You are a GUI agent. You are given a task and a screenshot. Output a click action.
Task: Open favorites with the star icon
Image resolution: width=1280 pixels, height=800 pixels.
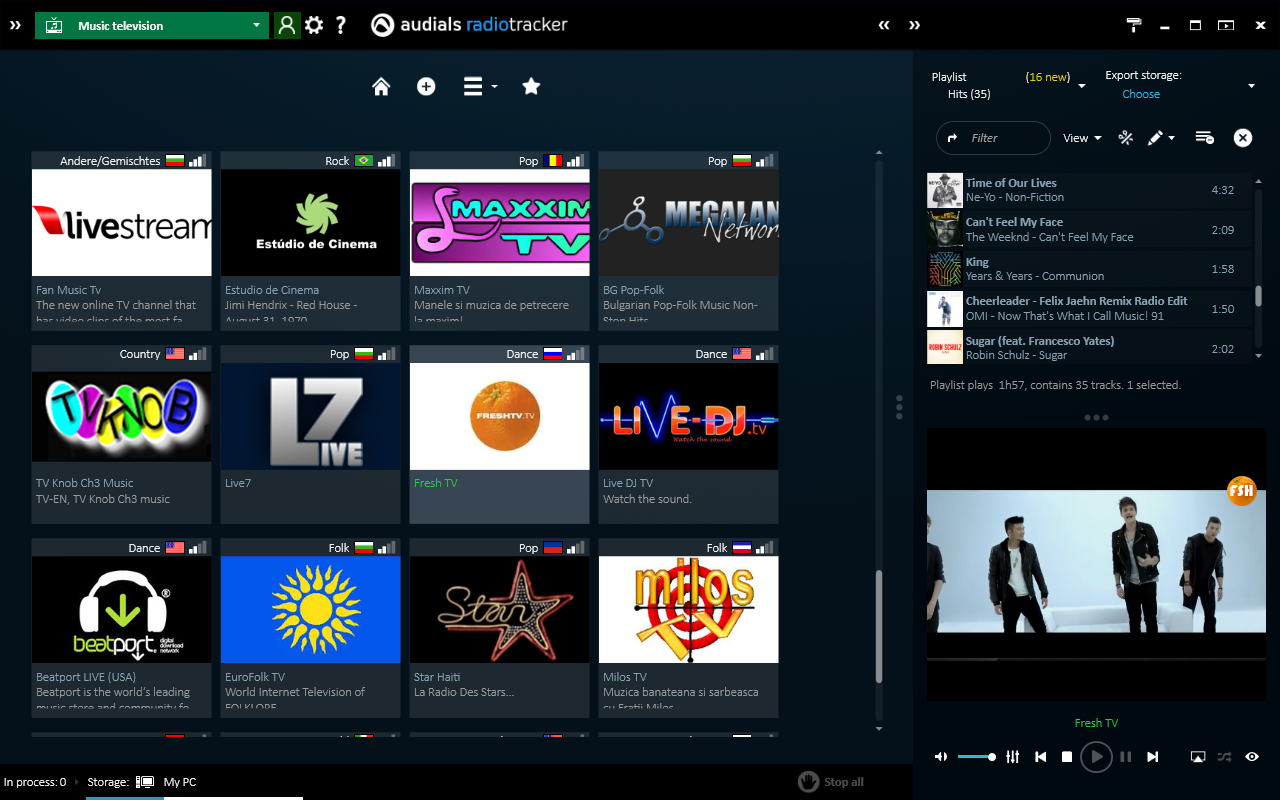click(531, 87)
